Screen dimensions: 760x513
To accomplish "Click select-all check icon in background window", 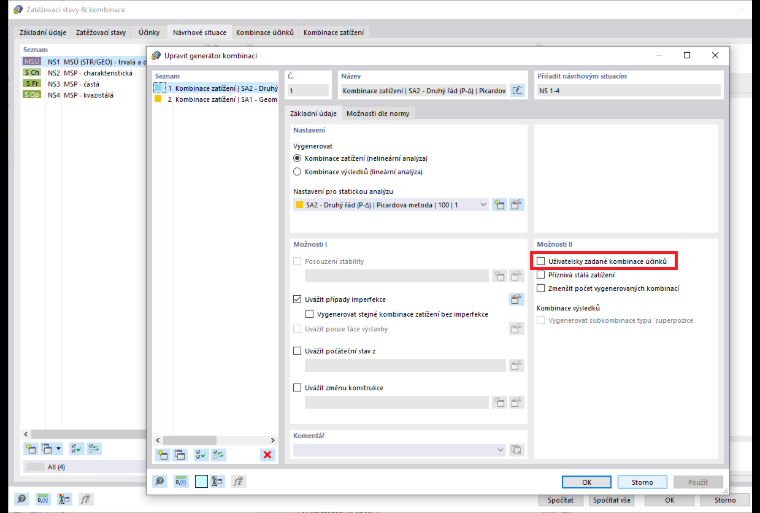I will point(76,449).
